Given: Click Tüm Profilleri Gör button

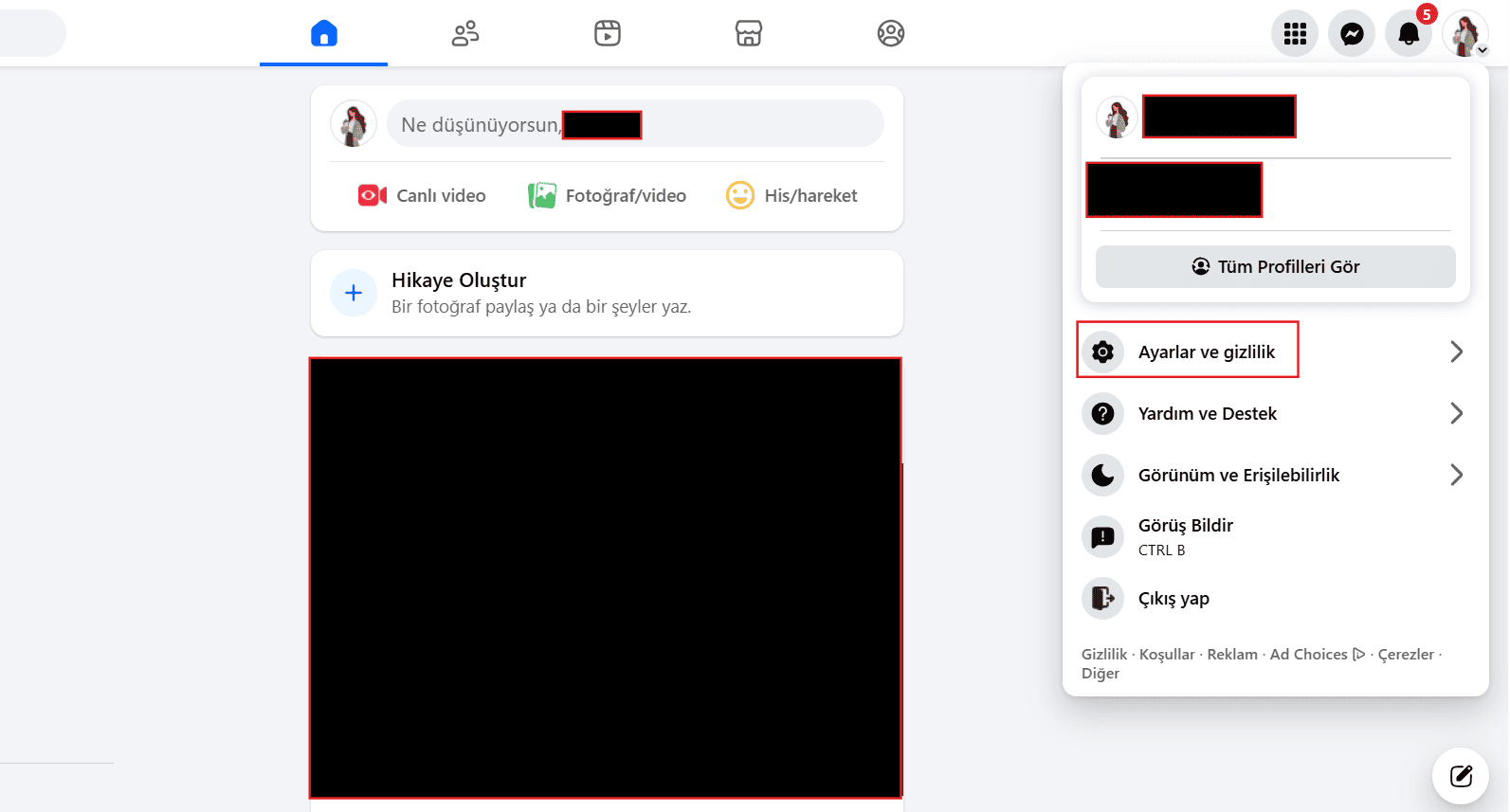Looking at the screenshot, I should pos(1276,266).
